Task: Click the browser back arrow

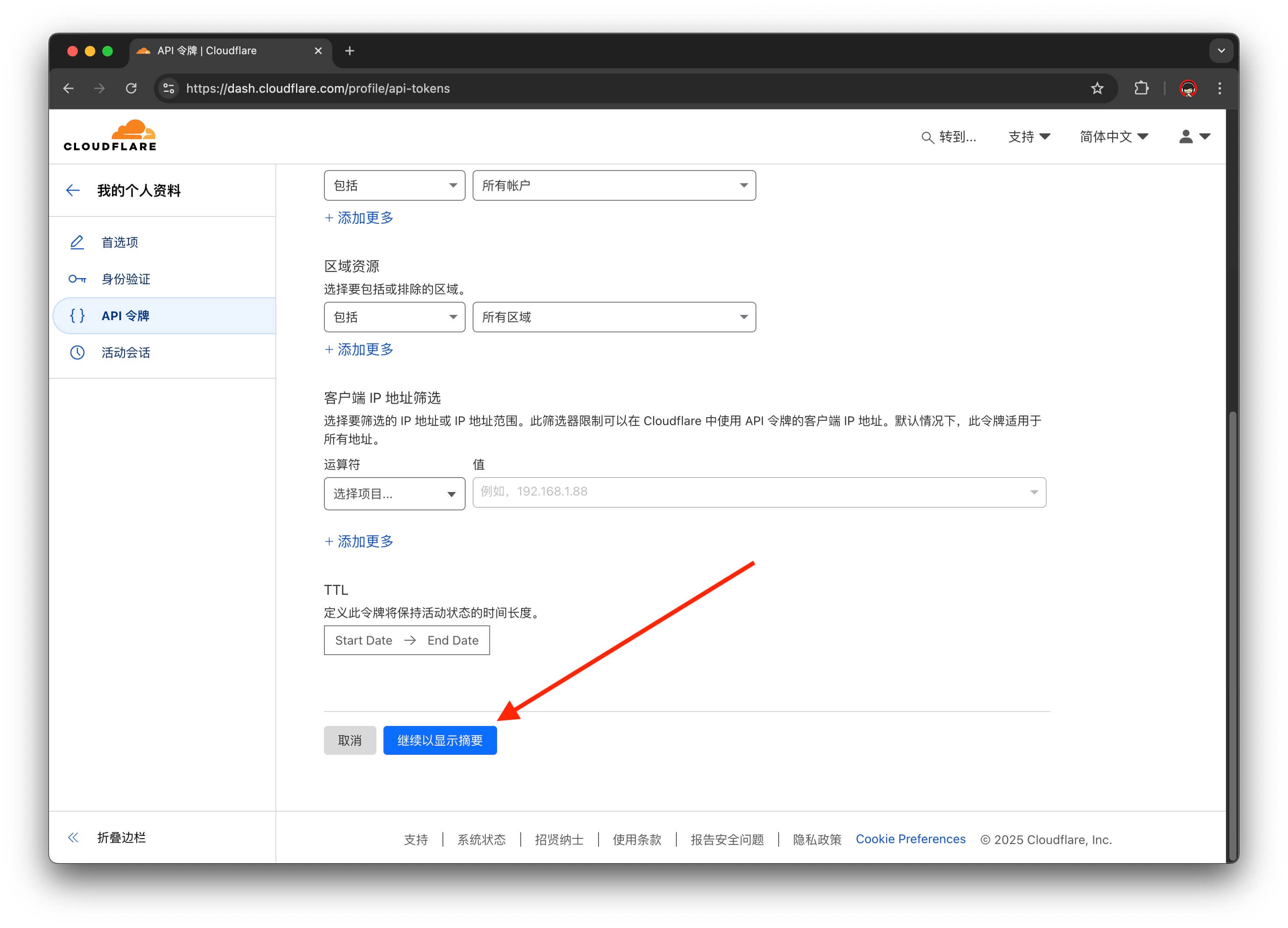Action: point(69,89)
